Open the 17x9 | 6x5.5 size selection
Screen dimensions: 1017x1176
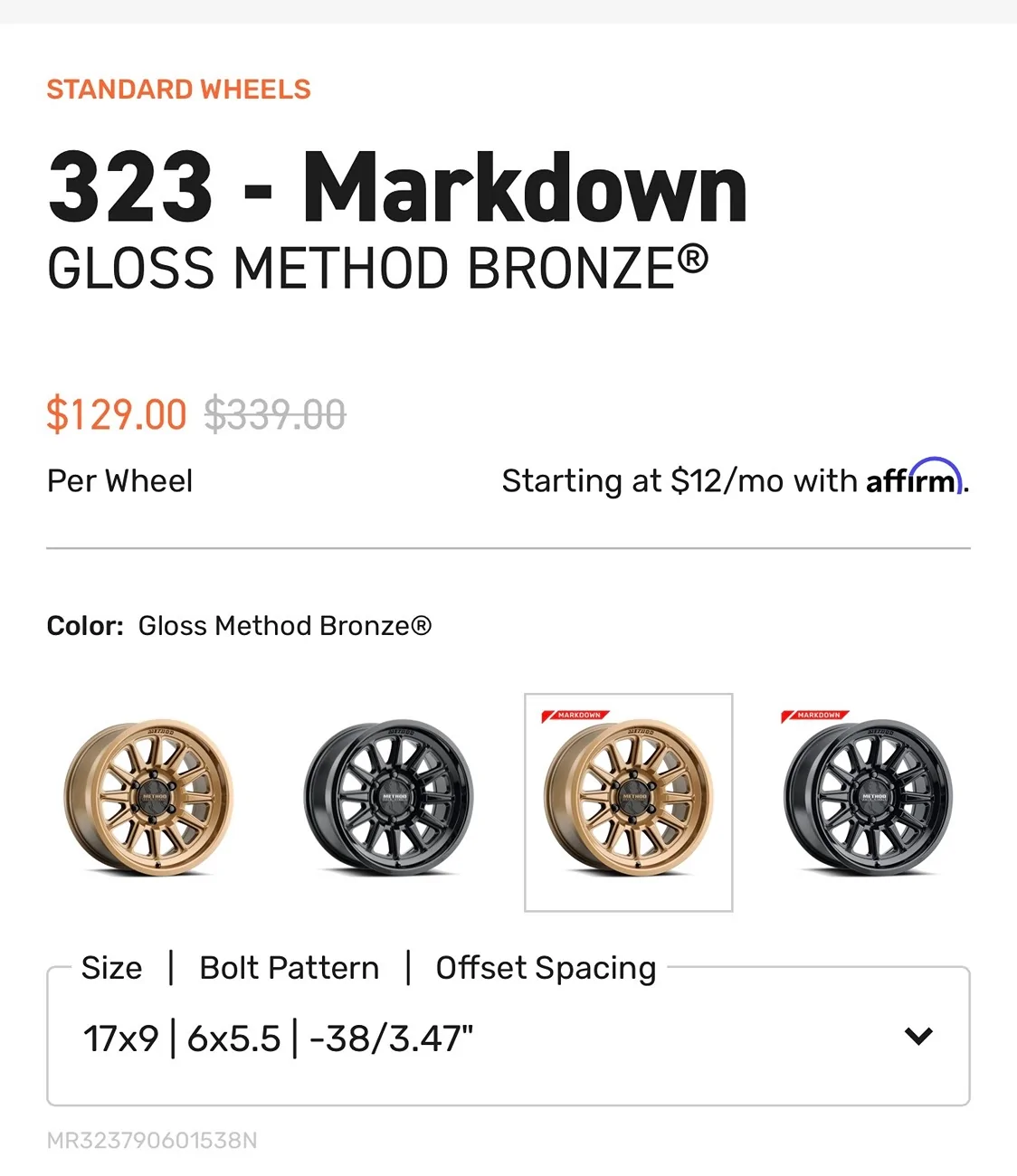pos(277,1038)
